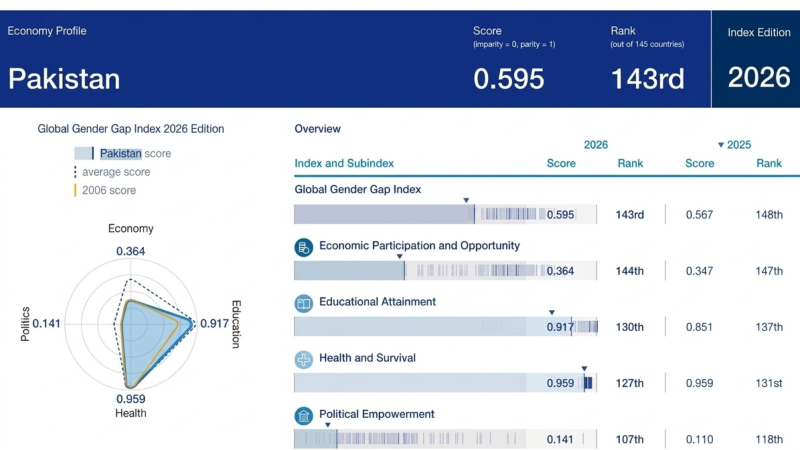Click the Health axis label on radar chart

(131, 413)
